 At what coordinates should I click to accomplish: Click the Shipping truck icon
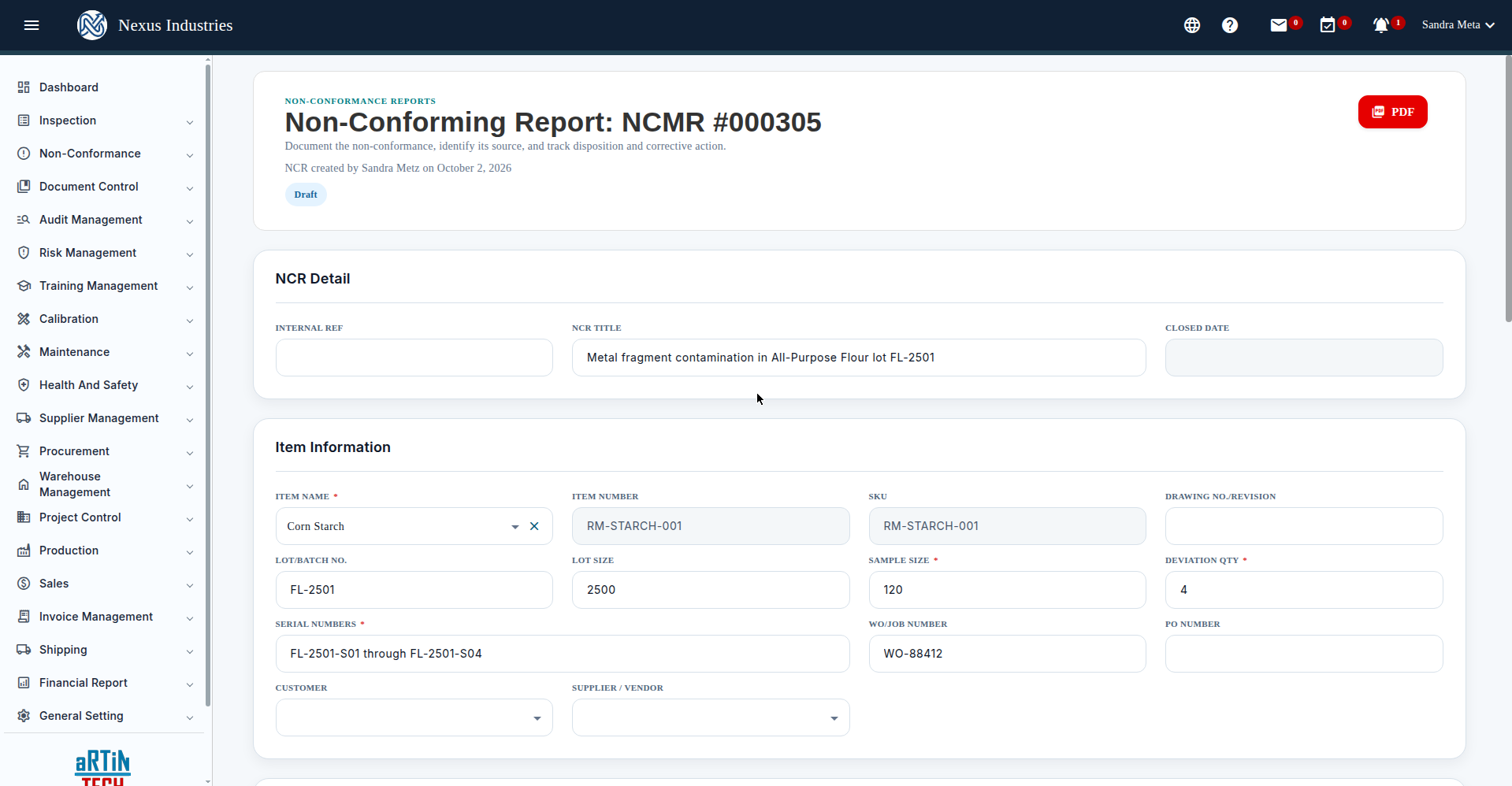[24, 650]
